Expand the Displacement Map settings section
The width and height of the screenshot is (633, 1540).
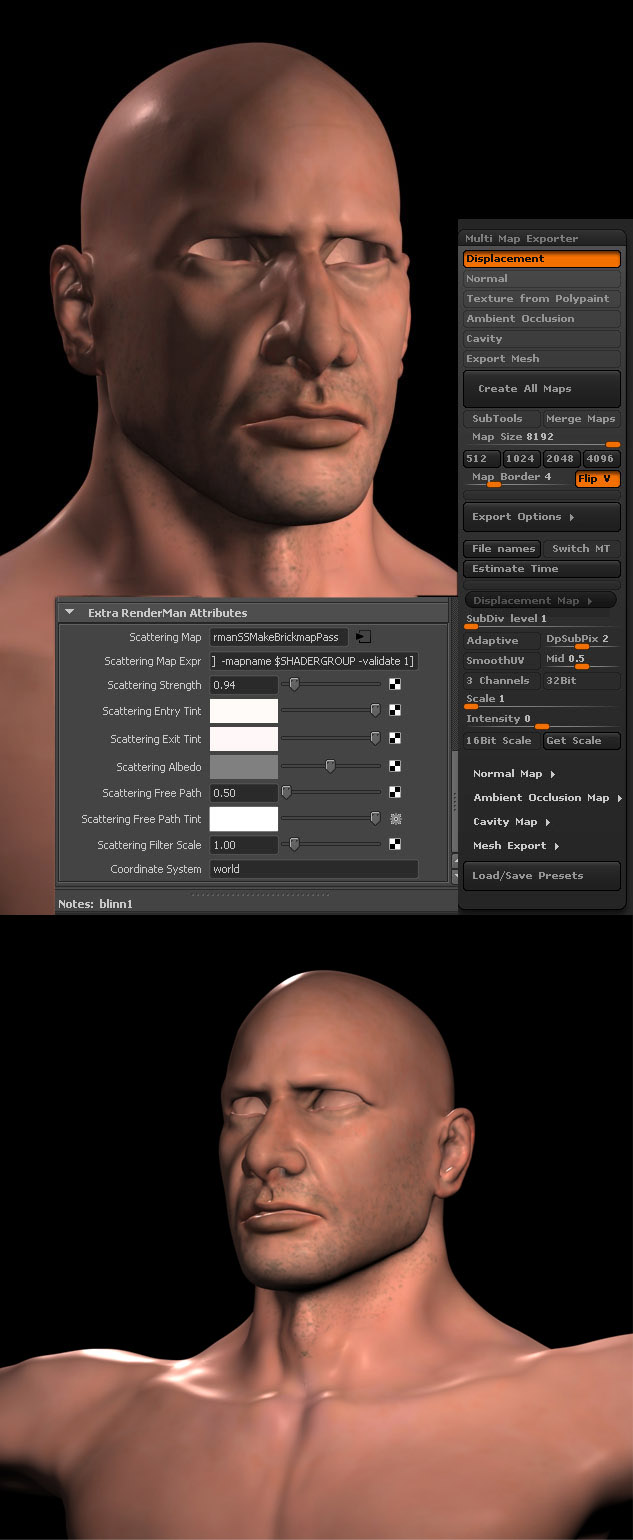tap(541, 601)
